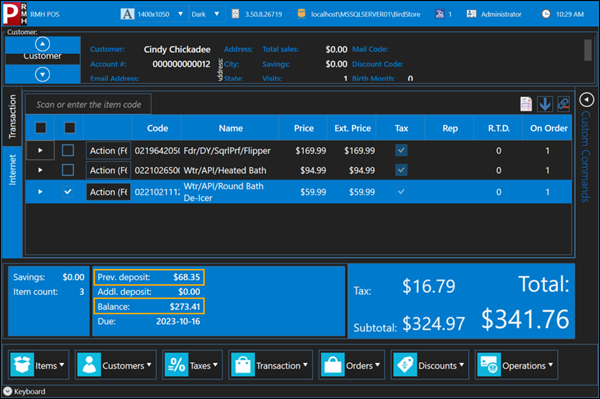Screen dimensions: 600x399
Task: Click the Discounts tag icon
Action: click(x=405, y=365)
